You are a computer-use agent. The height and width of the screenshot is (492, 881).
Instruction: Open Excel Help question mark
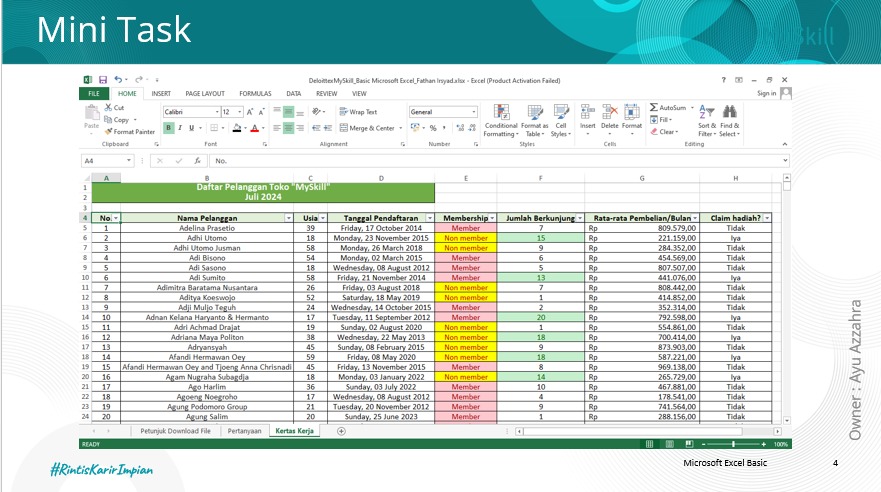pyautogui.click(x=724, y=80)
